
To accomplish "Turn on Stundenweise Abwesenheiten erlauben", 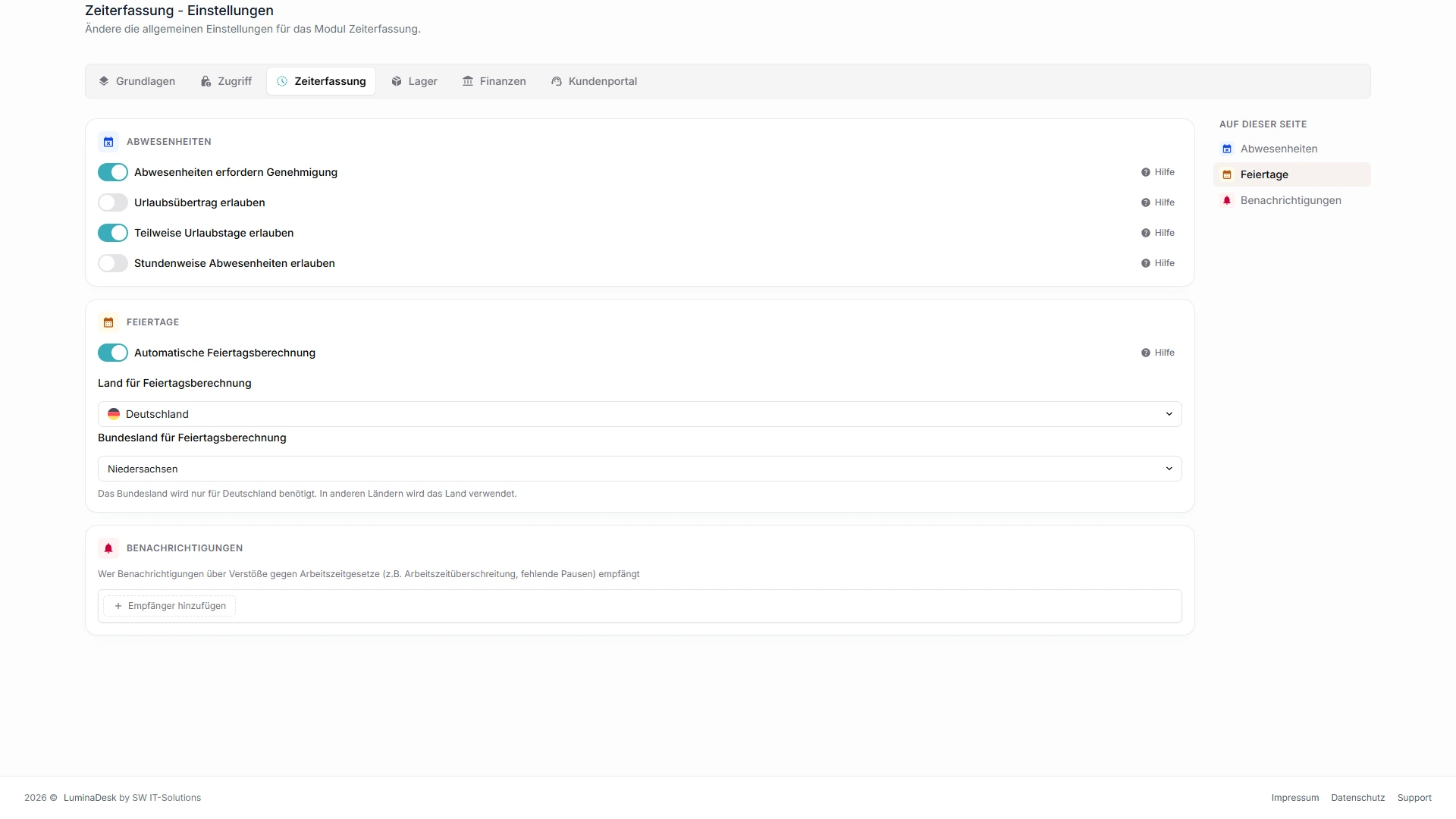I will coord(113,263).
